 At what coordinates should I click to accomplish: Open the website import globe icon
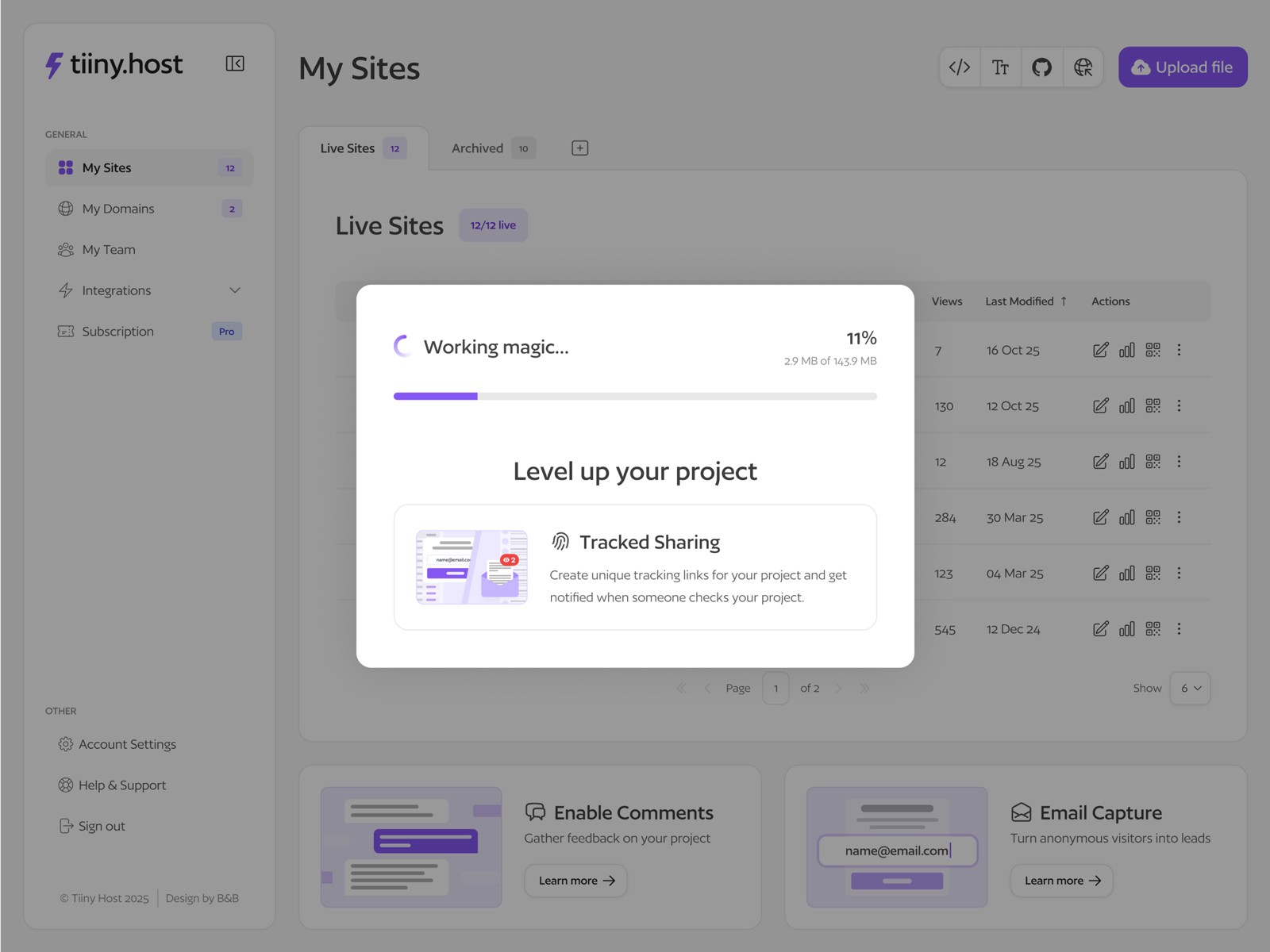click(1083, 67)
